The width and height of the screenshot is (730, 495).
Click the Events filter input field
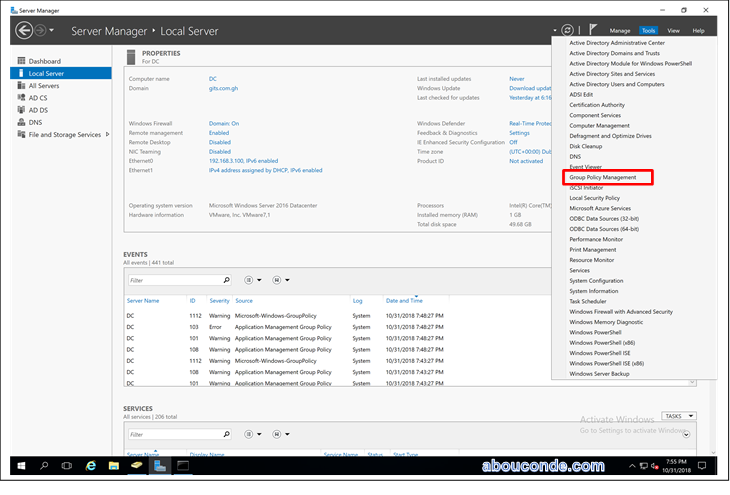[x=175, y=280]
